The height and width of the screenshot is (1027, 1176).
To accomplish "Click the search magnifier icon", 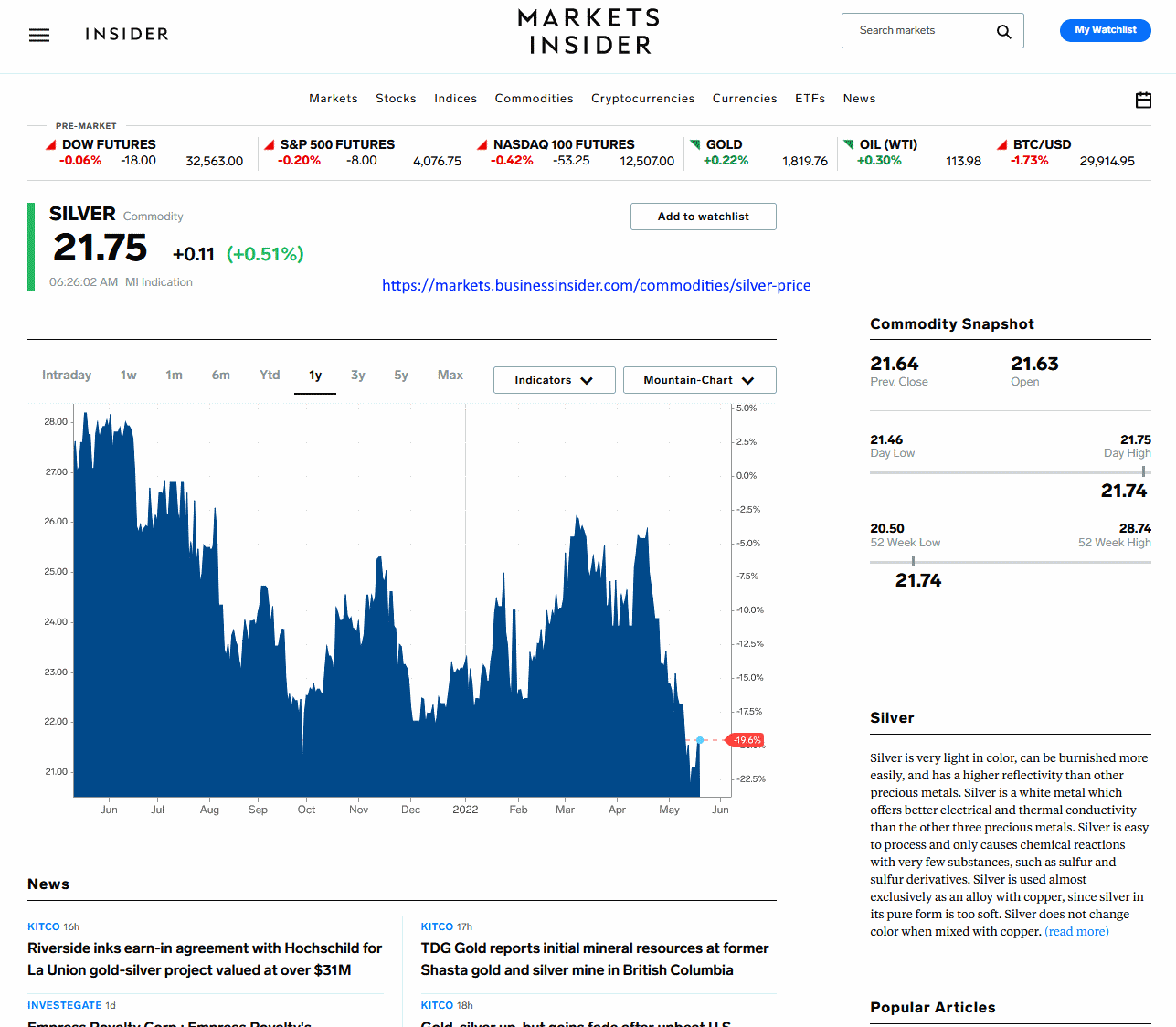I will [1003, 31].
